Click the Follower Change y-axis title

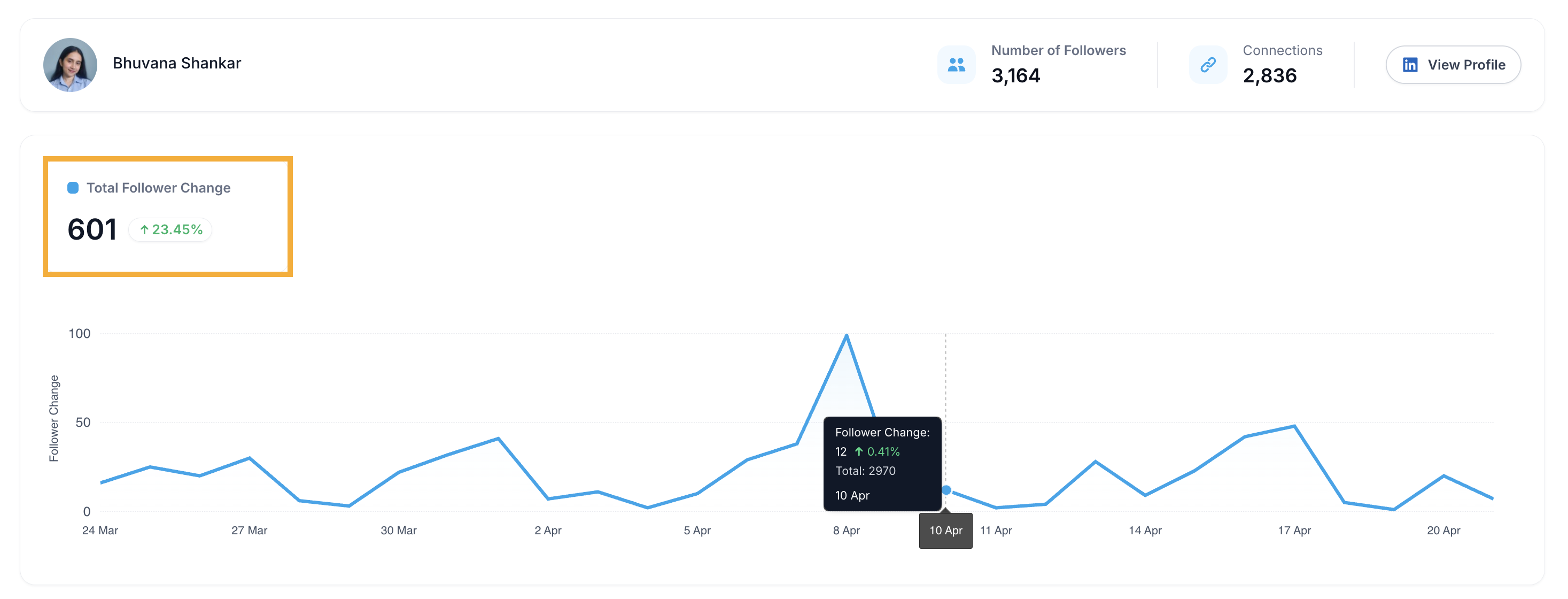pyautogui.click(x=54, y=419)
